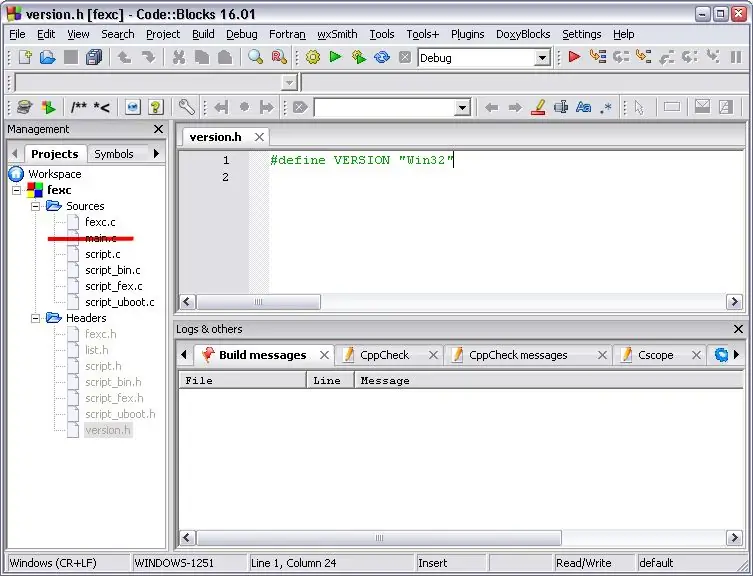
Task: Click the clear search field icon
Action: [x=300, y=107]
